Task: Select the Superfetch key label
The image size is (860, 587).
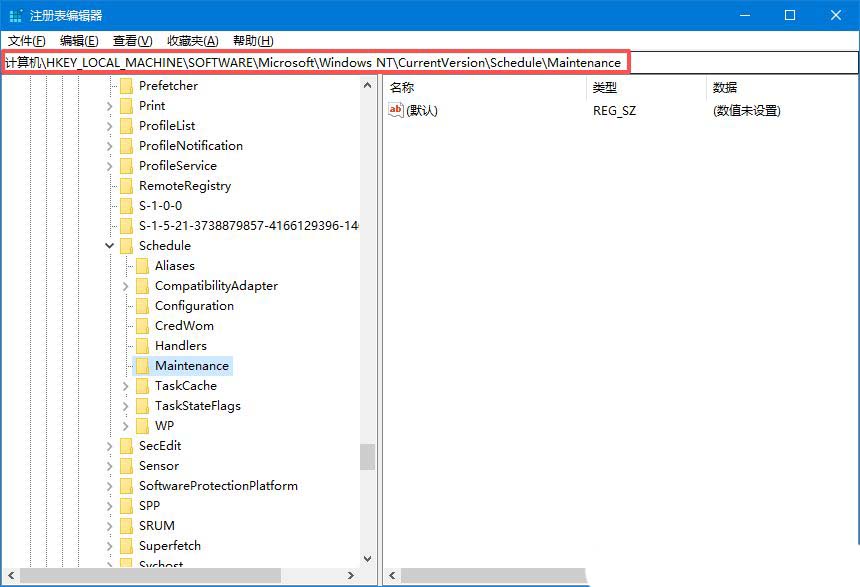Action: pyautogui.click(x=170, y=546)
